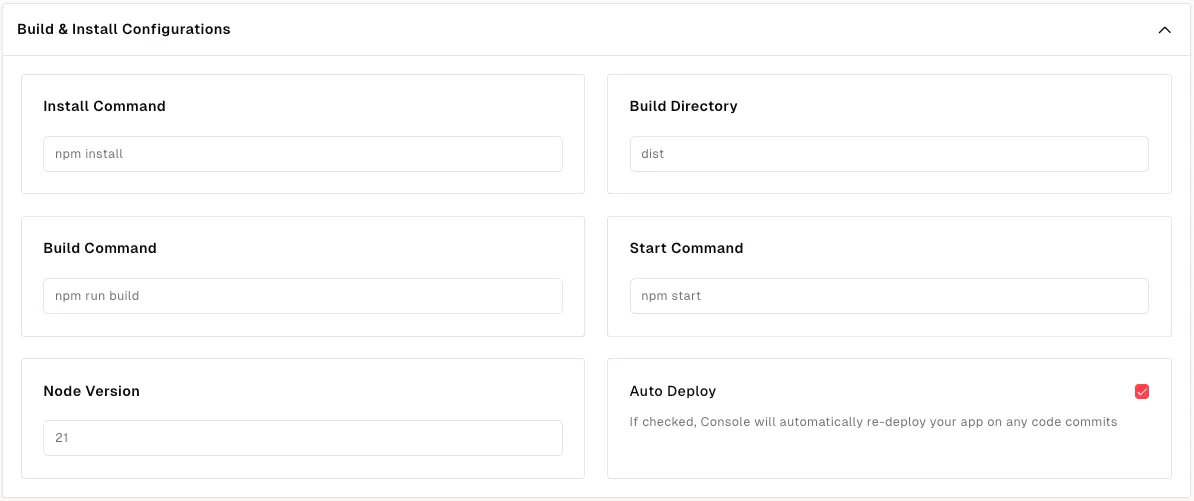The image size is (1194, 501).
Task: Click the Auto Deploy label text
Action: tap(672, 391)
